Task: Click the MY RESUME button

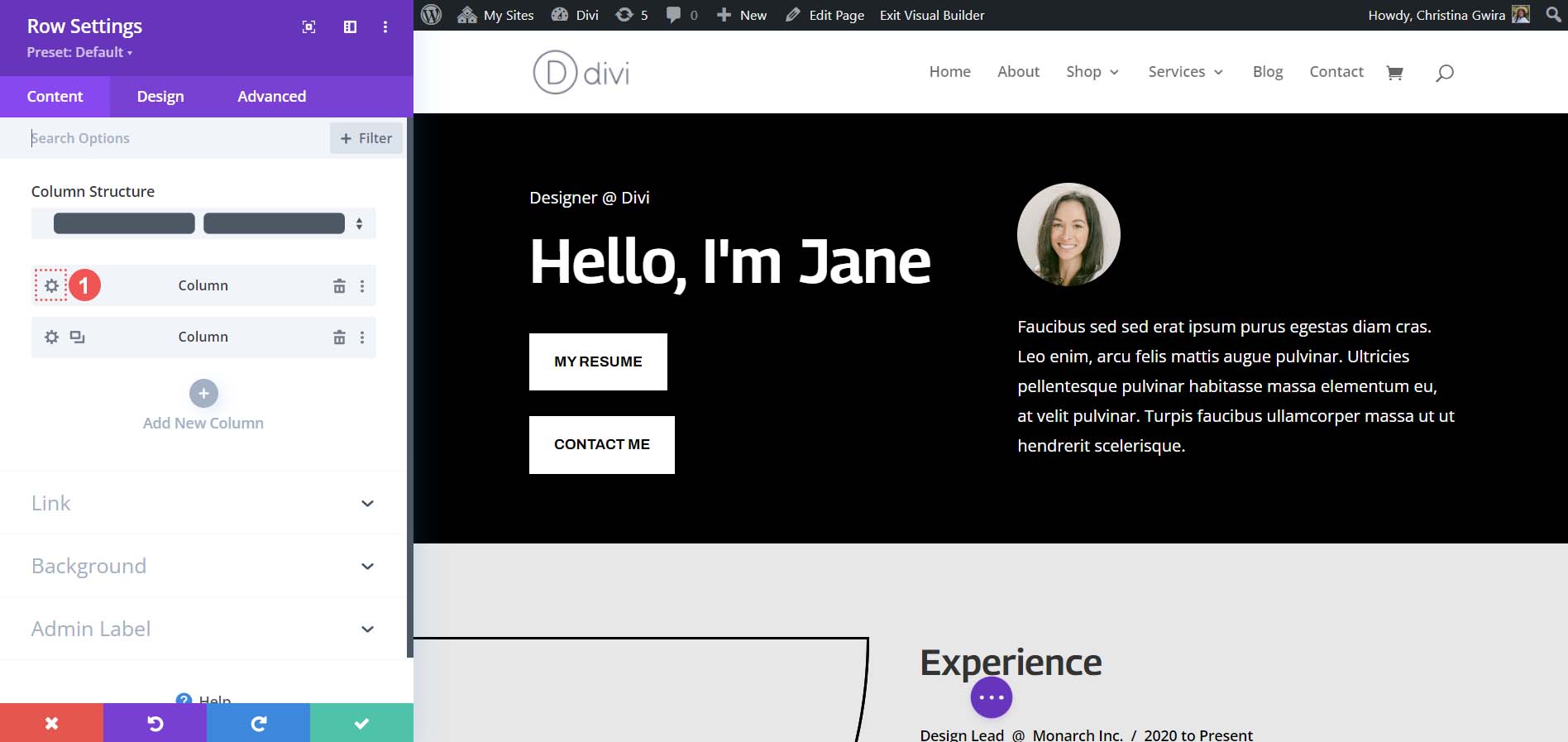Action: 598,361
